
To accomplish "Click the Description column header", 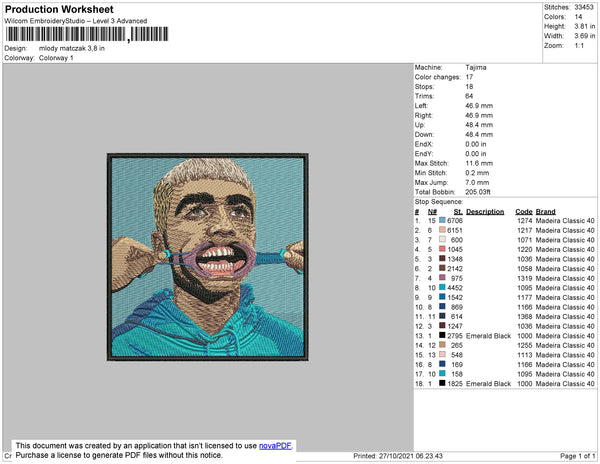I will click(485, 212).
